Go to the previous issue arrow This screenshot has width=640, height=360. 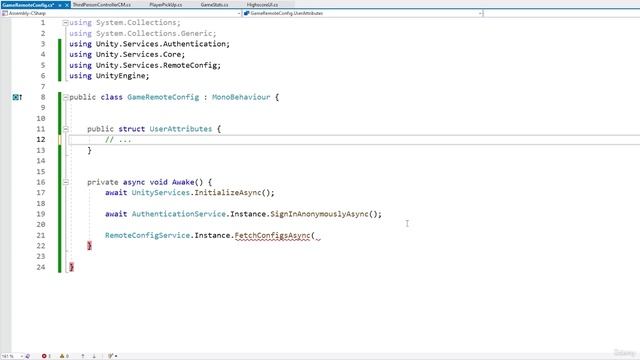pos(83,356)
